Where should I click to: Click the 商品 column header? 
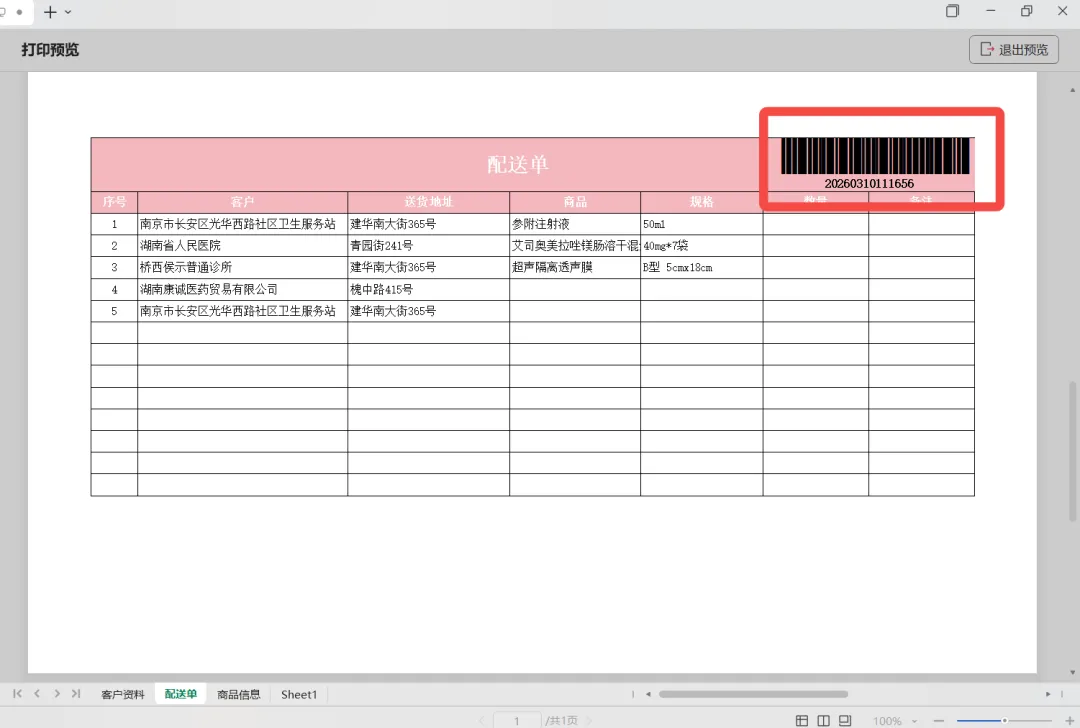tap(575, 202)
